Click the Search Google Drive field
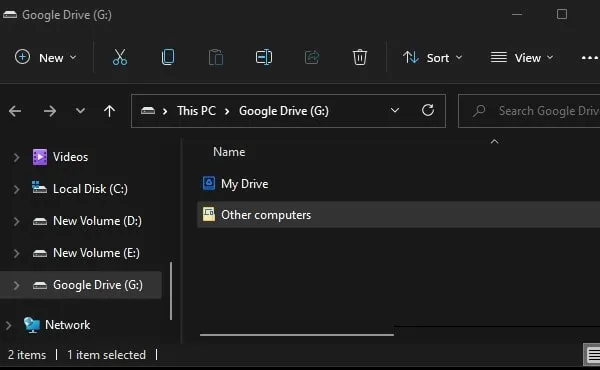This screenshot has width=600, height=370. click(529, 111)
